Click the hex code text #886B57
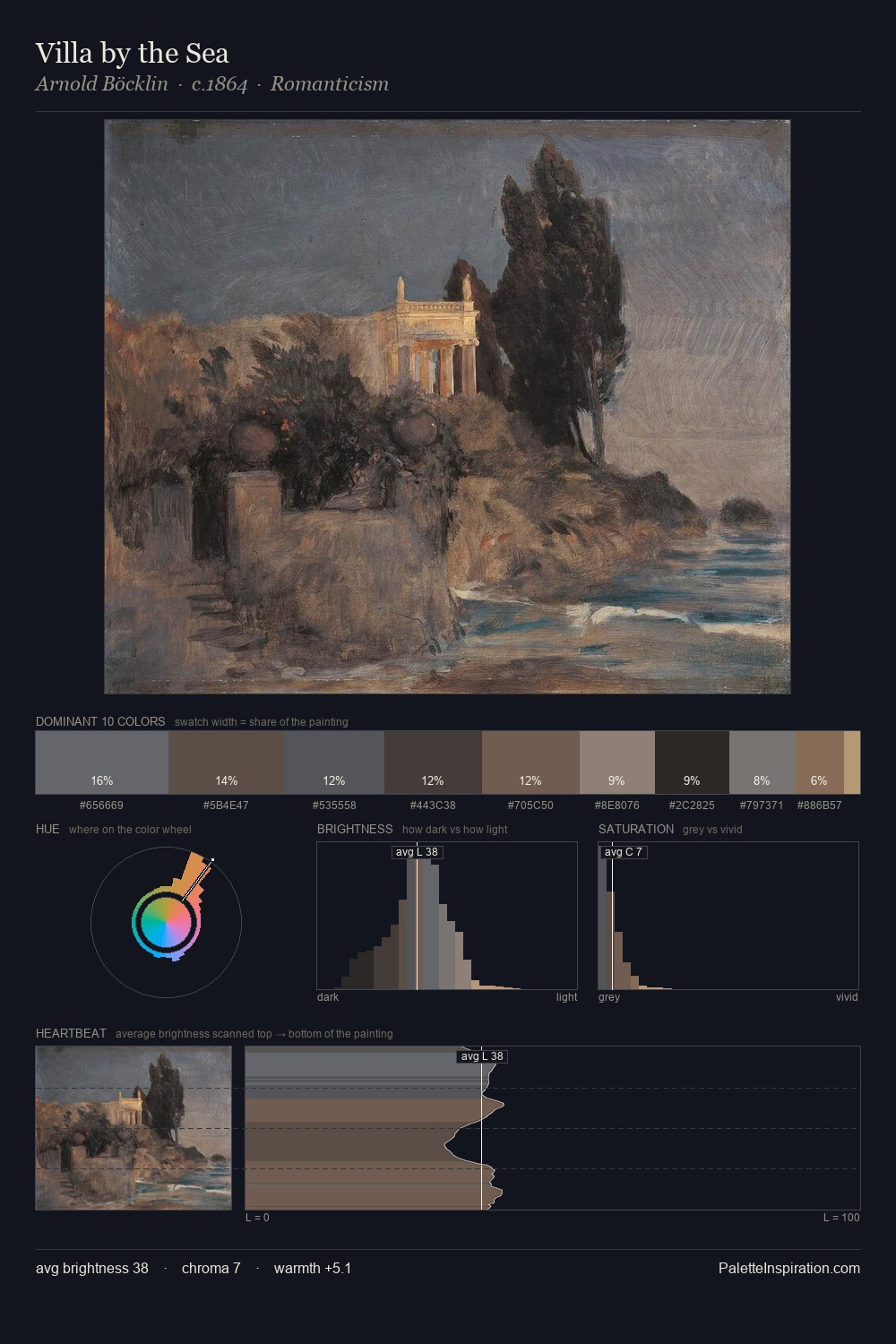This screenshot has height=1344, width=896. 819,806
